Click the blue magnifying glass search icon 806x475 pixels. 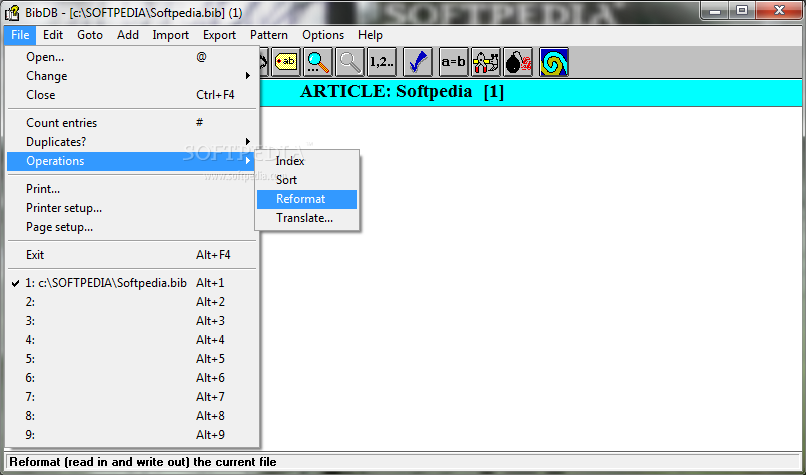tap(318, 62)
